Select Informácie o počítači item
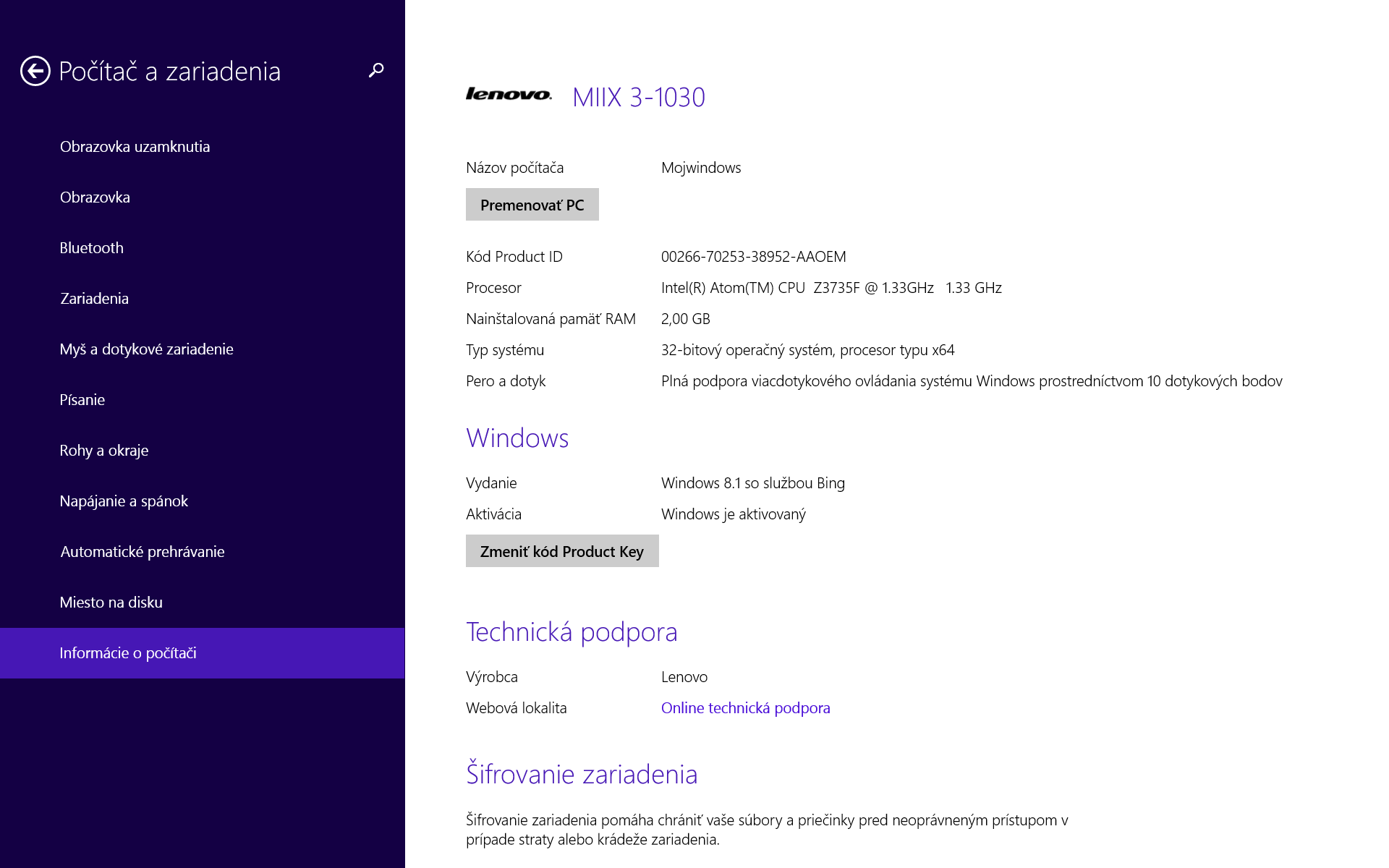Screen dimensions: 1389x868 tap(203, 653)
